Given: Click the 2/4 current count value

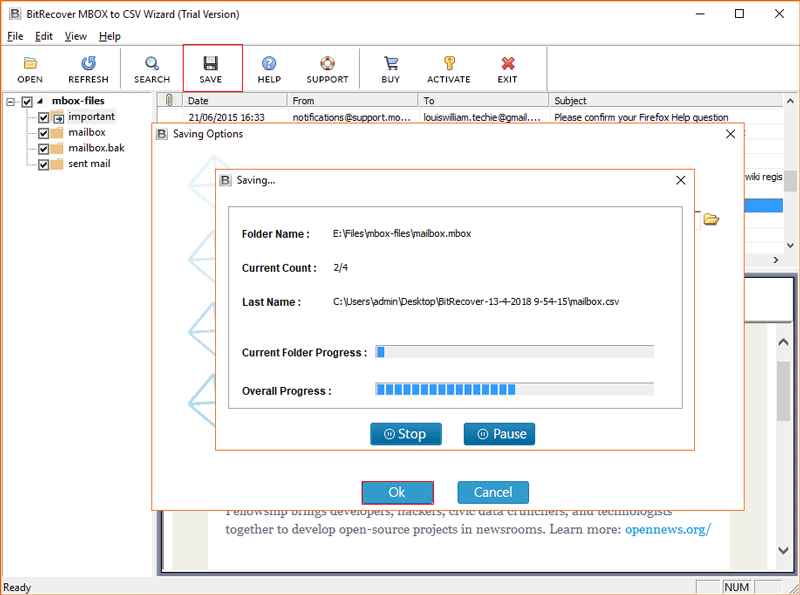Looking at the screenshot, I should [340, 267].
